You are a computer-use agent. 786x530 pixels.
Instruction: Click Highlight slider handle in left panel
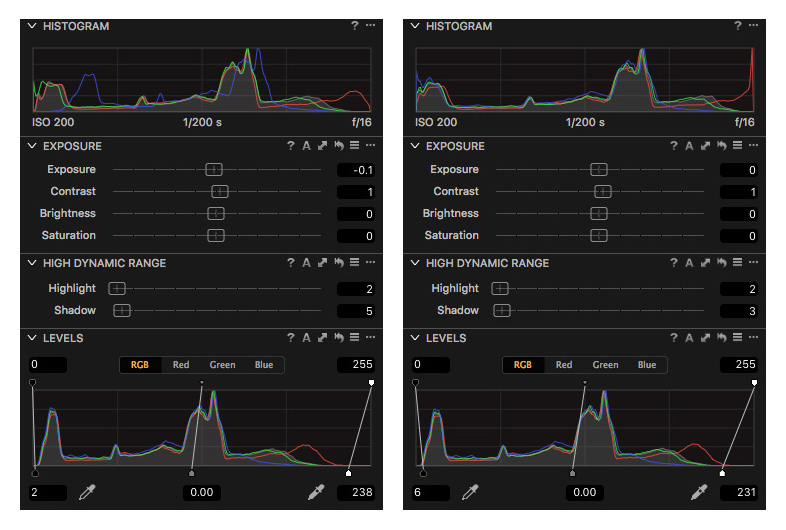(117, 288)
